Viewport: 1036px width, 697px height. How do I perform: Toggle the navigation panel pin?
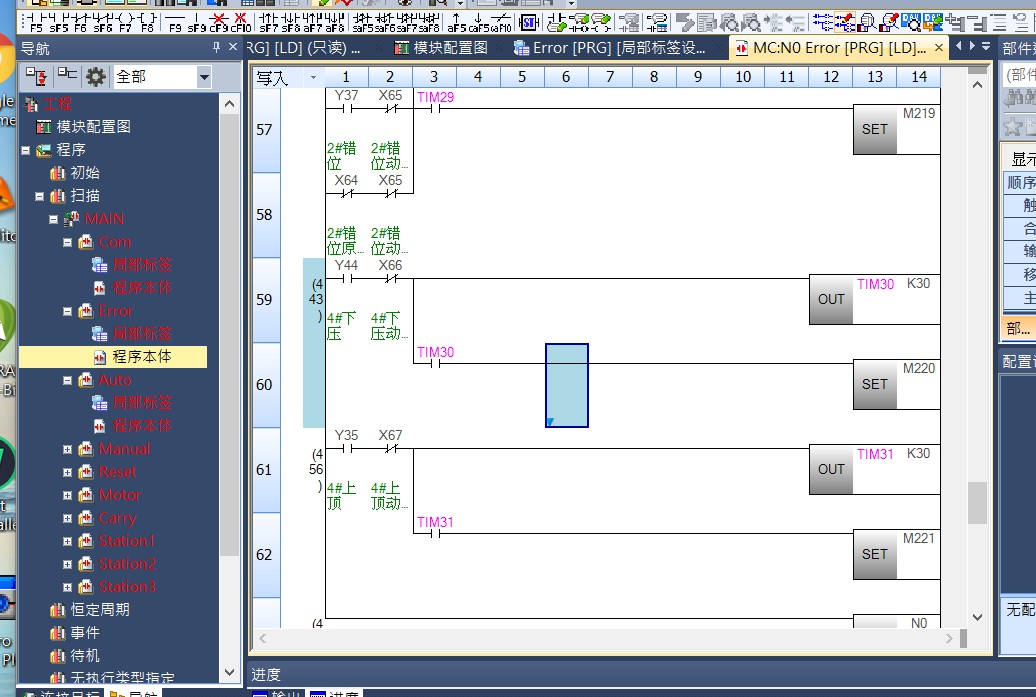217,48
